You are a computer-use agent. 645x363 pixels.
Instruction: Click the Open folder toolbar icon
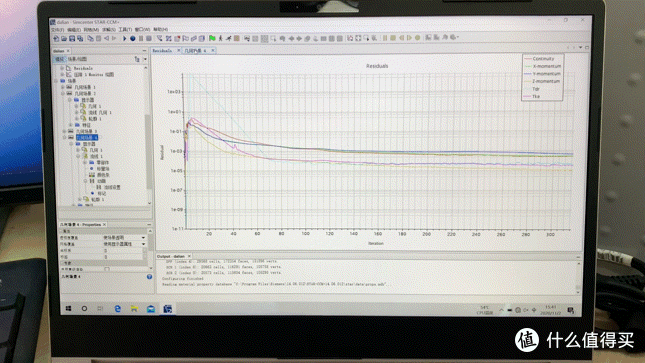click(64, 39)
